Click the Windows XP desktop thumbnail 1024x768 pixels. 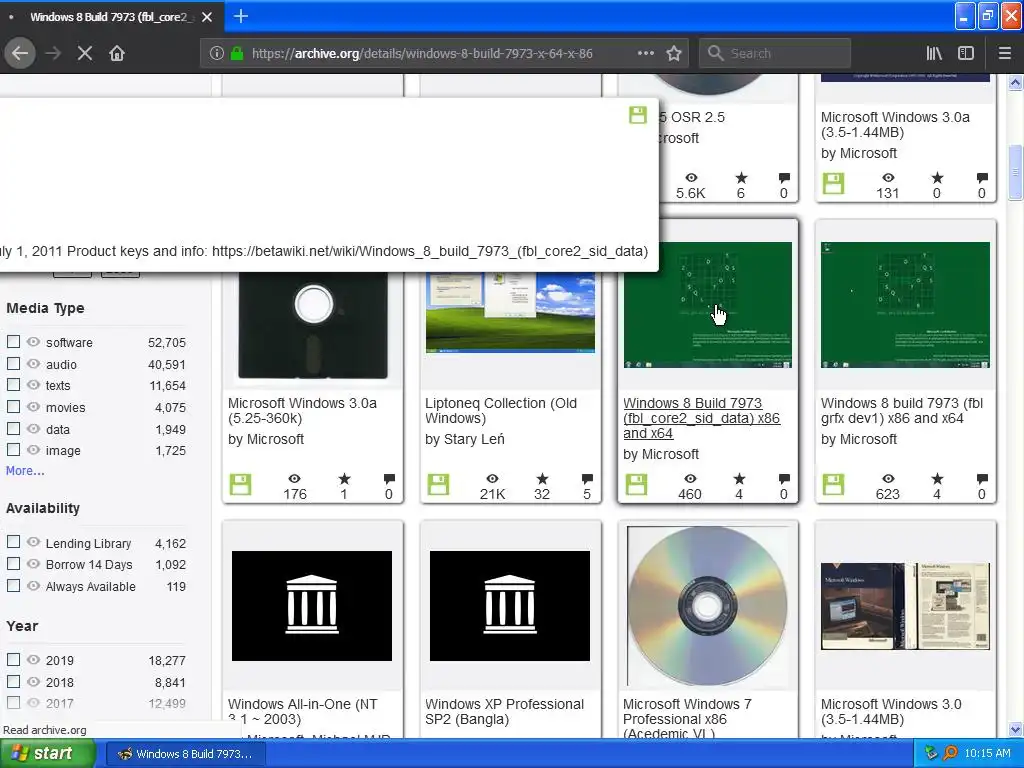(510, 312)
